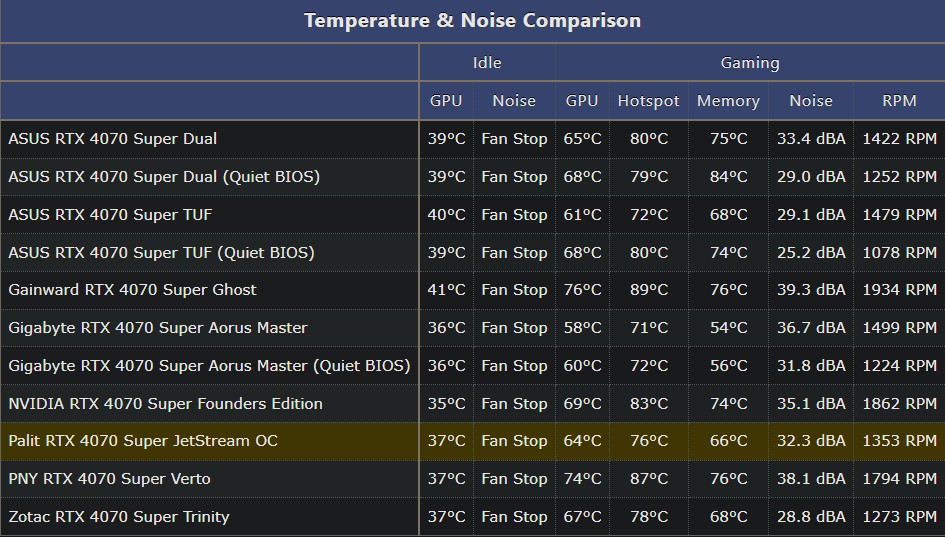Select the PNY RTX 4070 Super Verto row

click(109, 479)
